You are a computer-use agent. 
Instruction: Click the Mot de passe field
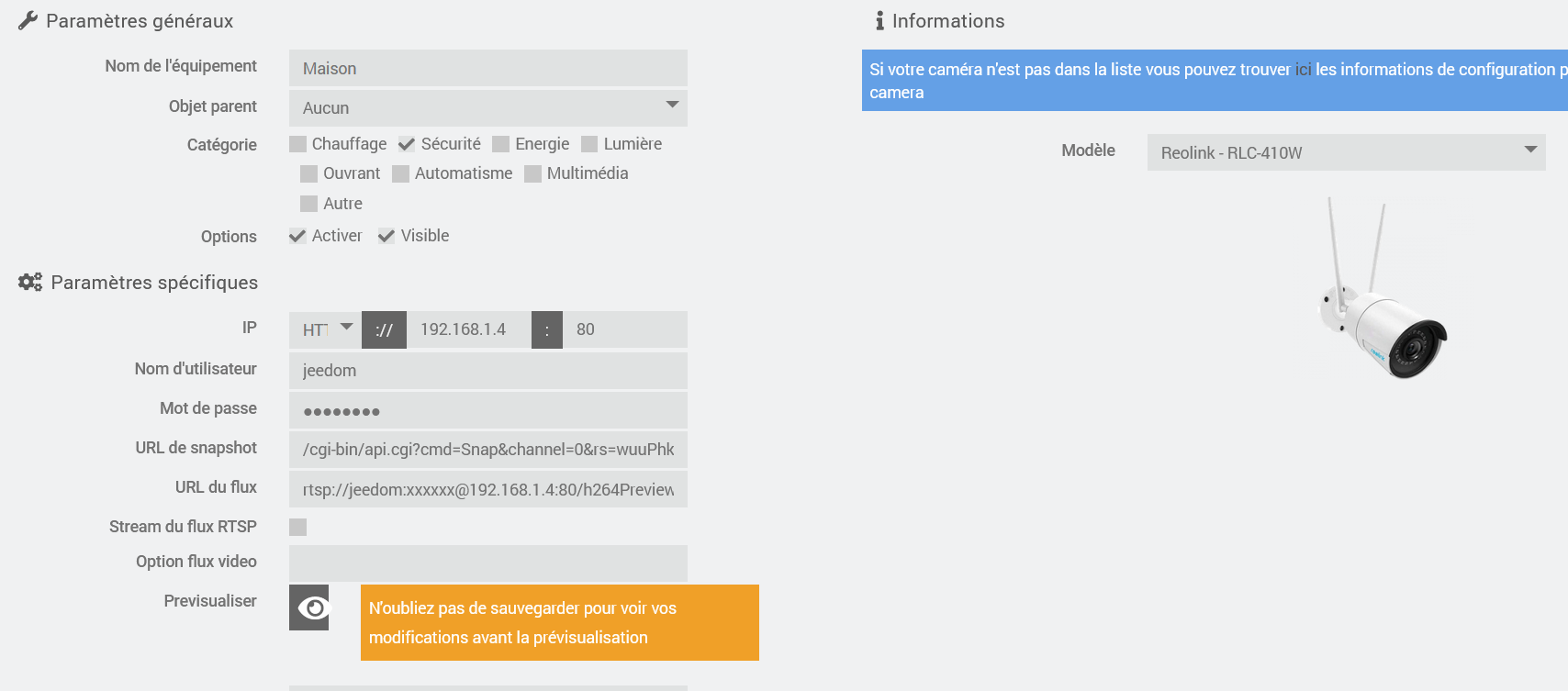pos(488,410)
